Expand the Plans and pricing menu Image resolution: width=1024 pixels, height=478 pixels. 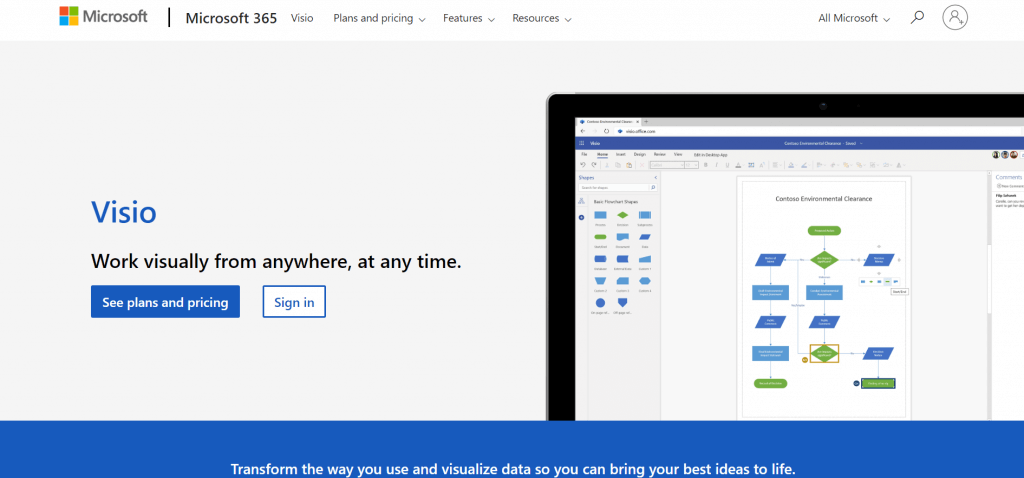point(379,18)
